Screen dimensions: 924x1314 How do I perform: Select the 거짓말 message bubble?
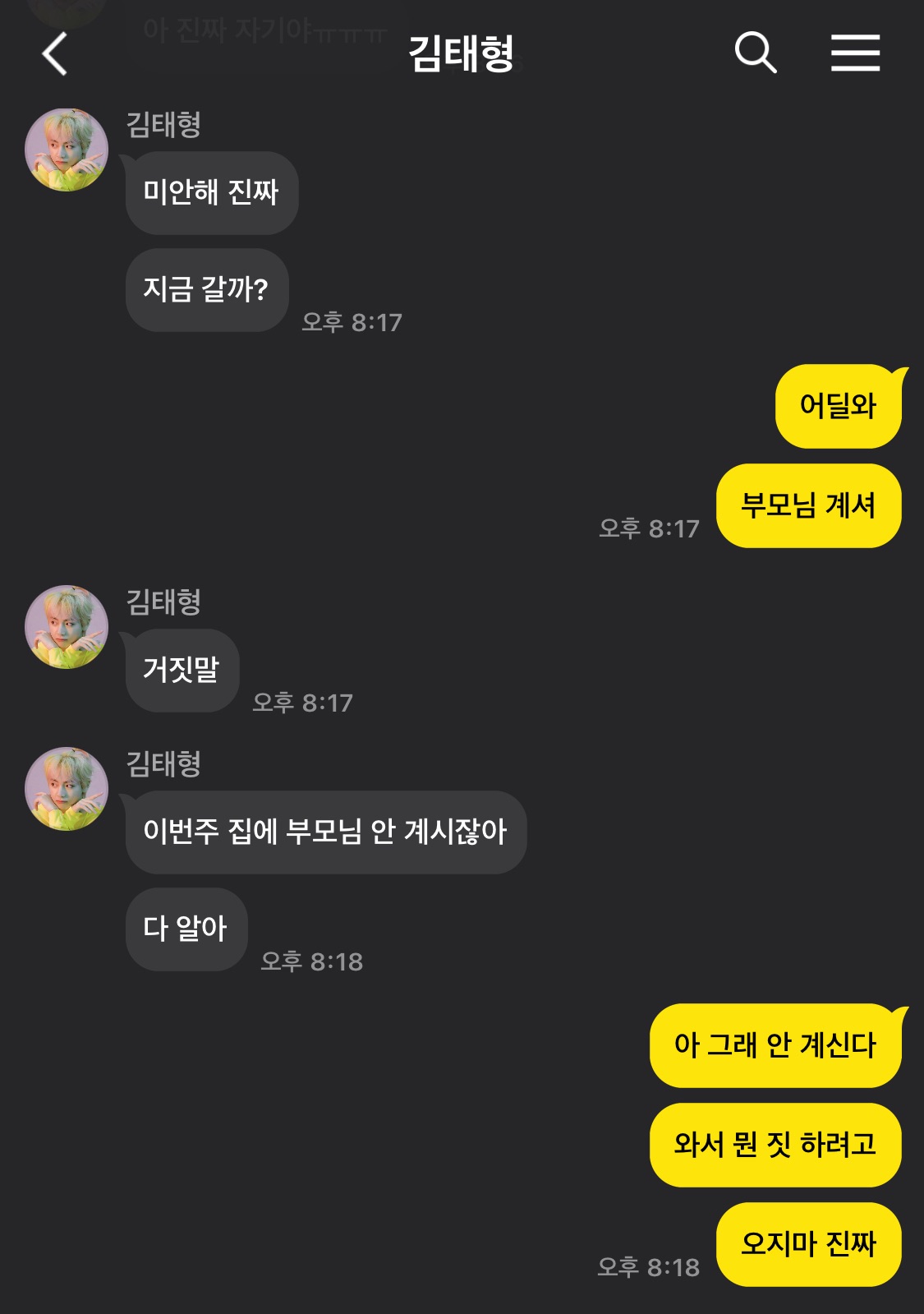pyautogui.click(x=182, y=671)
